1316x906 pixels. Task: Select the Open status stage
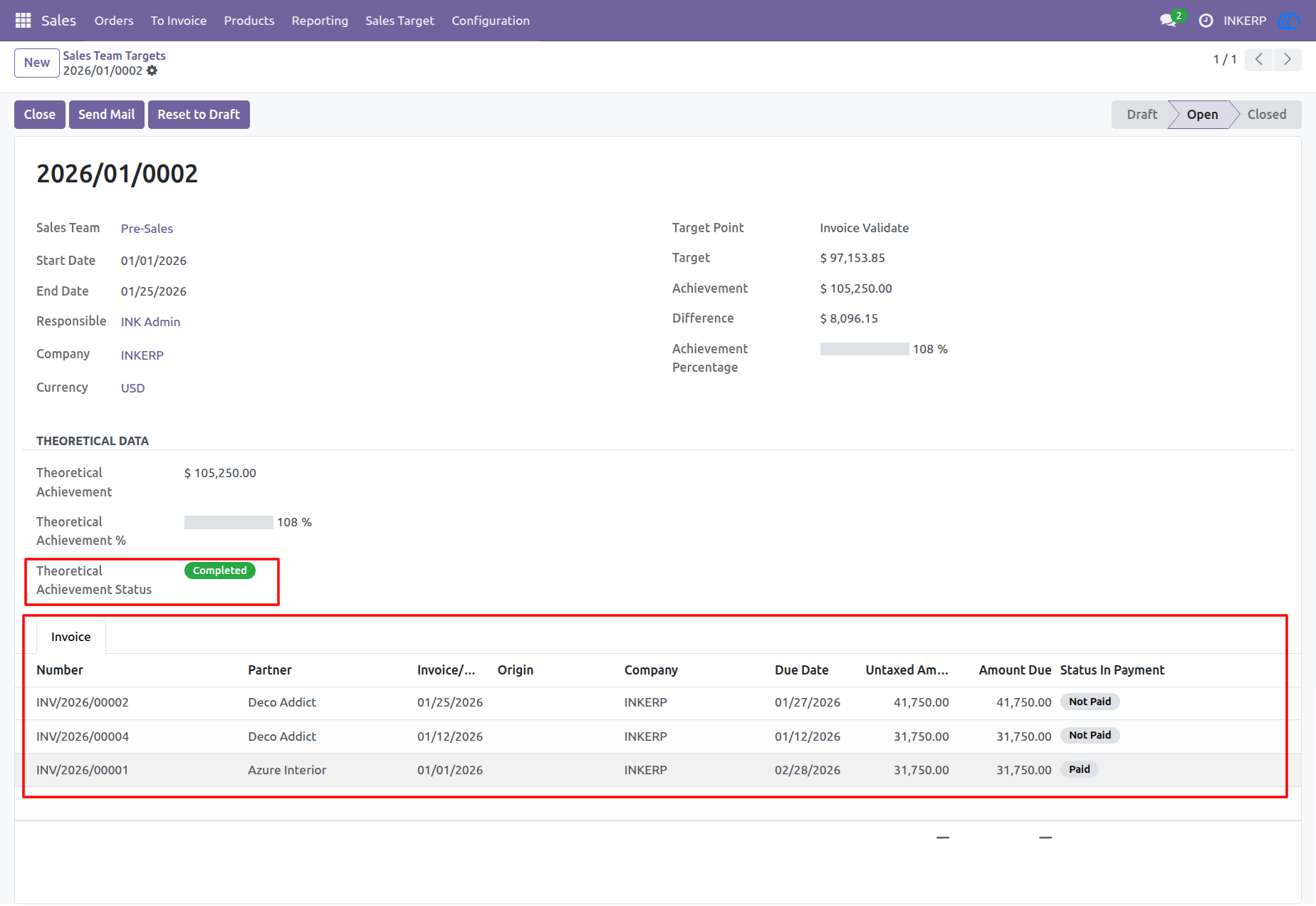coord(1202,115)
